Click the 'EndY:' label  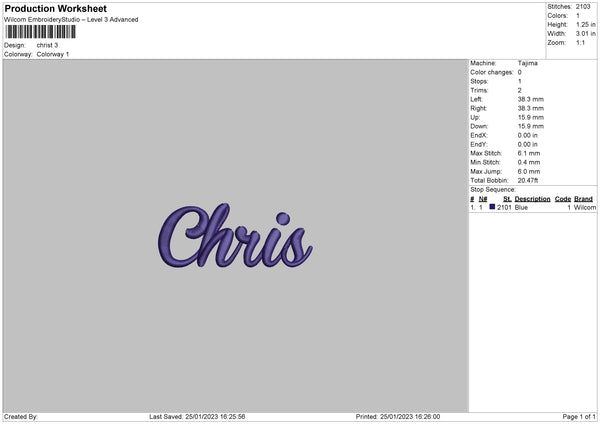coord(479,144)
